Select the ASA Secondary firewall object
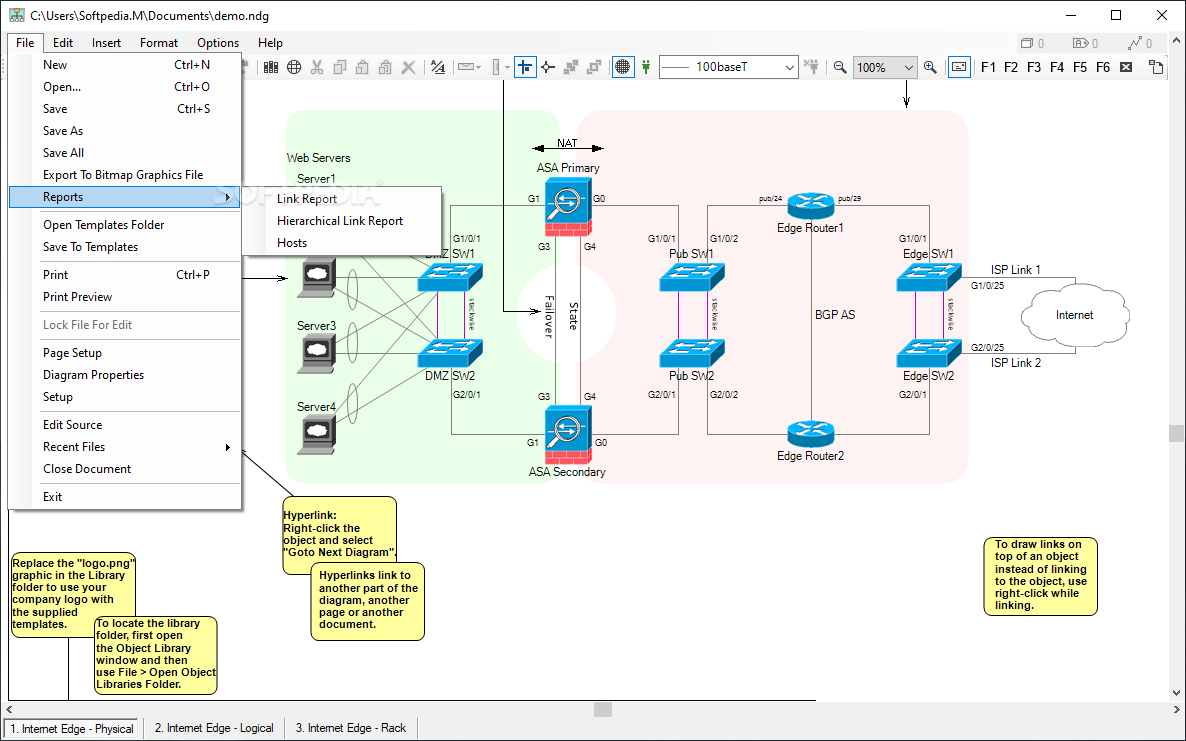 click(x=568, y=435)
